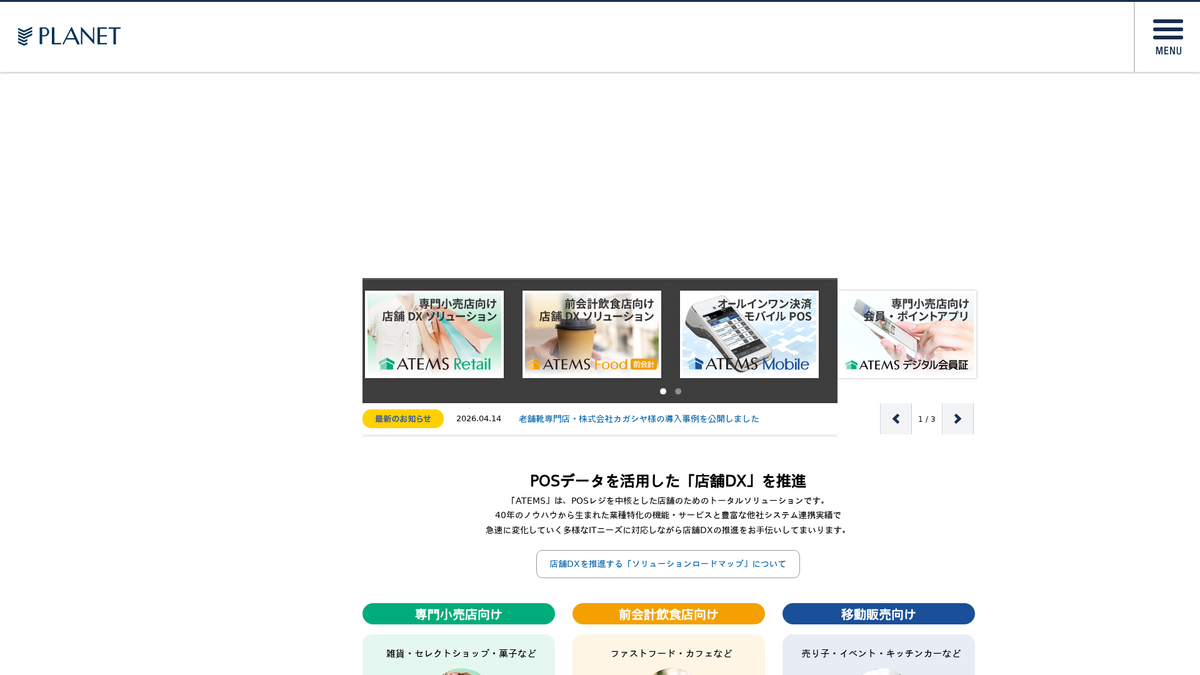Screen dimensions: 1200x675
Task: Click the PLANET logo
Action: point(69,36)
